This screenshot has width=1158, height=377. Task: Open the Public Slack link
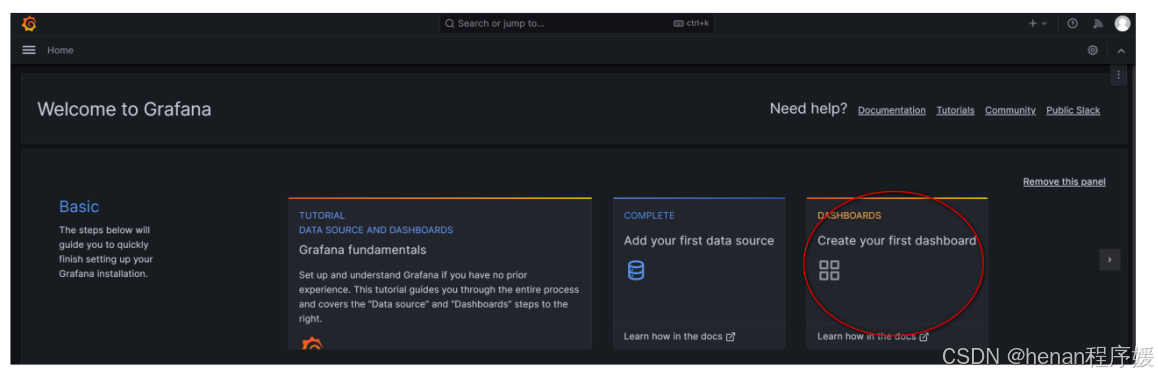point(1073,110)
